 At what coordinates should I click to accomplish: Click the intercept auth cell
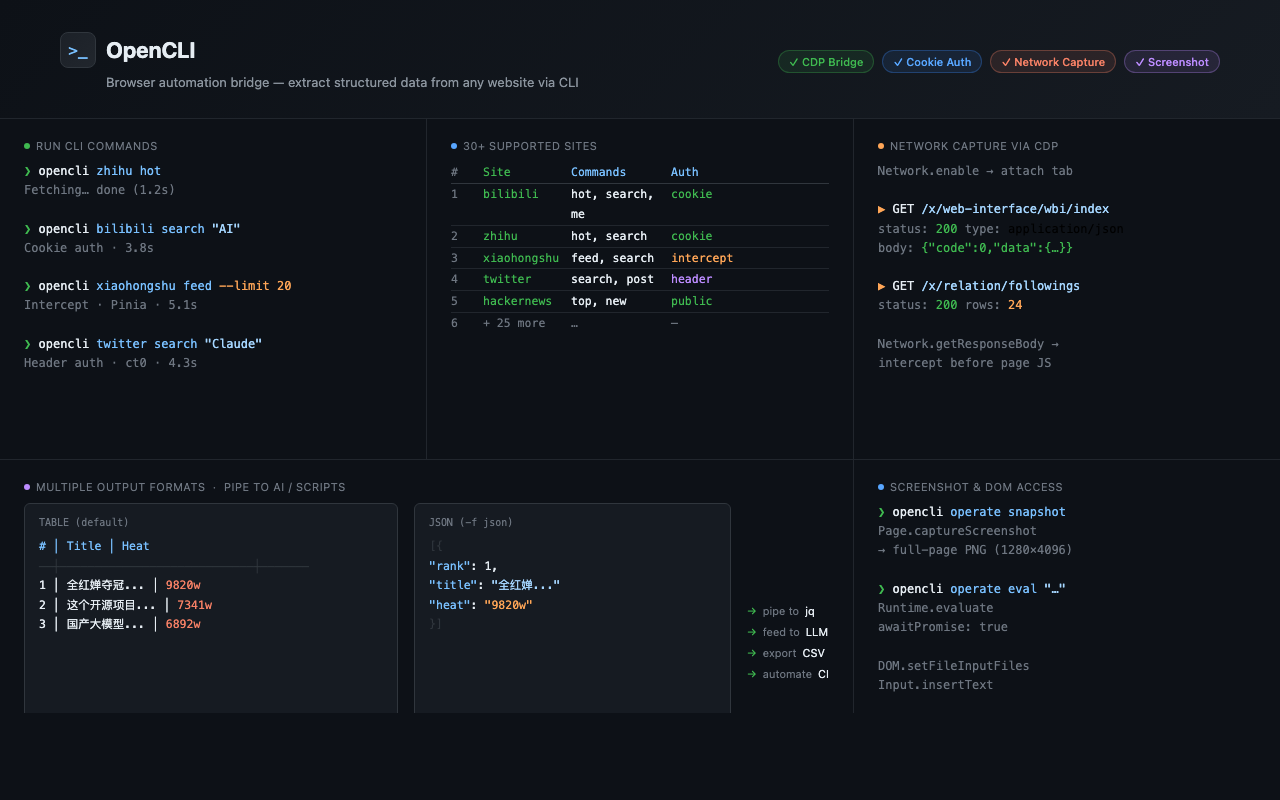click(702, 258)
